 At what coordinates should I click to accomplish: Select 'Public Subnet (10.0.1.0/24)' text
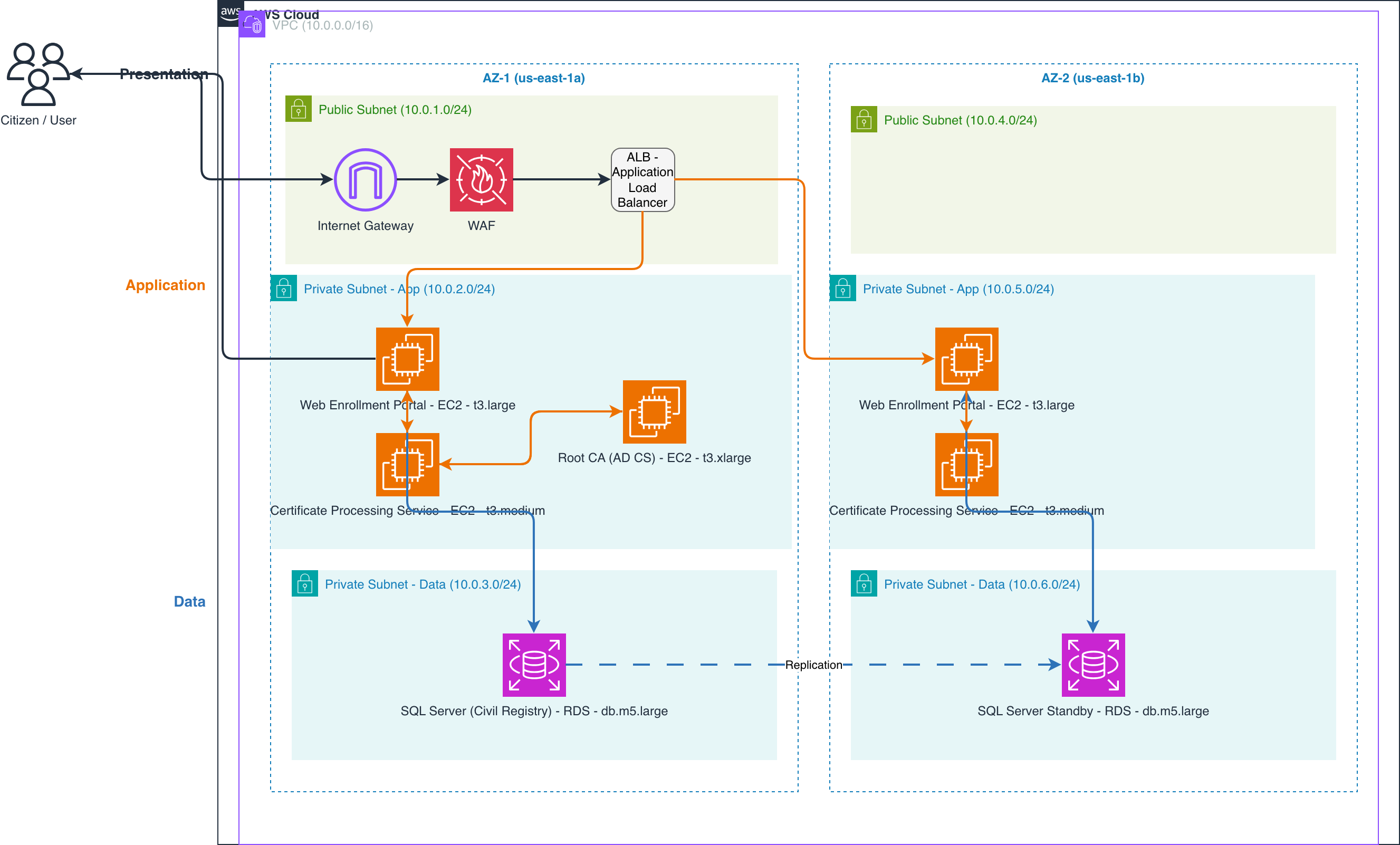(395, 110)
